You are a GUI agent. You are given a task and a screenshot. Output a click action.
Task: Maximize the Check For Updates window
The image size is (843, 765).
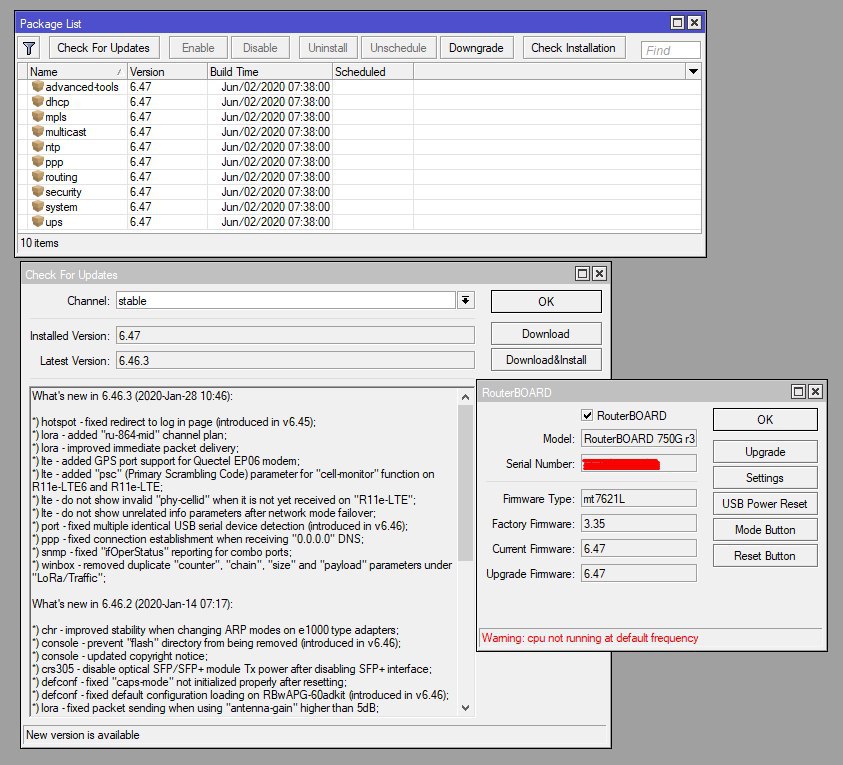pos(582,274)
